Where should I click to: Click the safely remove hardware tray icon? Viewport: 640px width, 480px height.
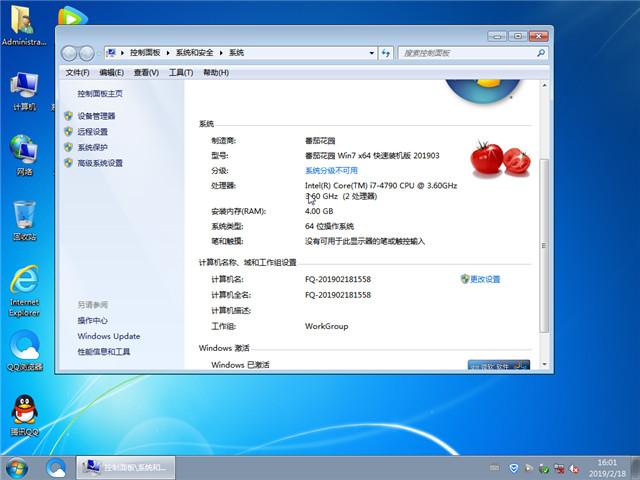(x=544, y=468)
